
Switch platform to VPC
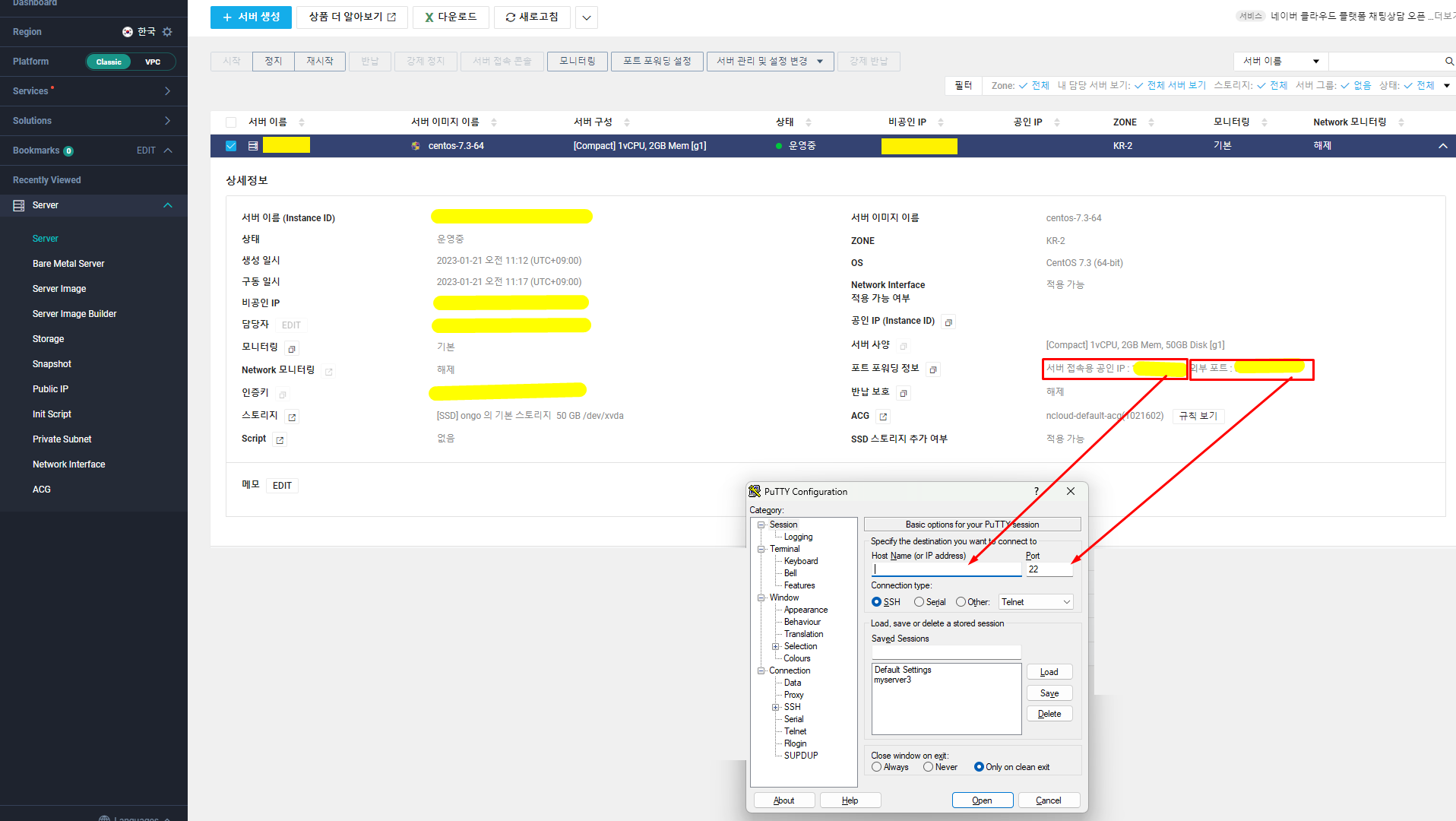point(153,62)
